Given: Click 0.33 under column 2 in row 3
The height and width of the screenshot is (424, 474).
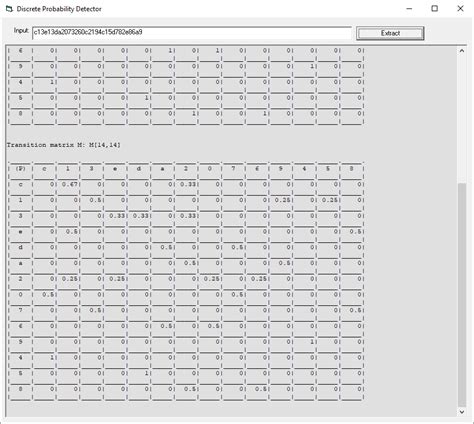Looking at the screenshot, I should (188, 216).
